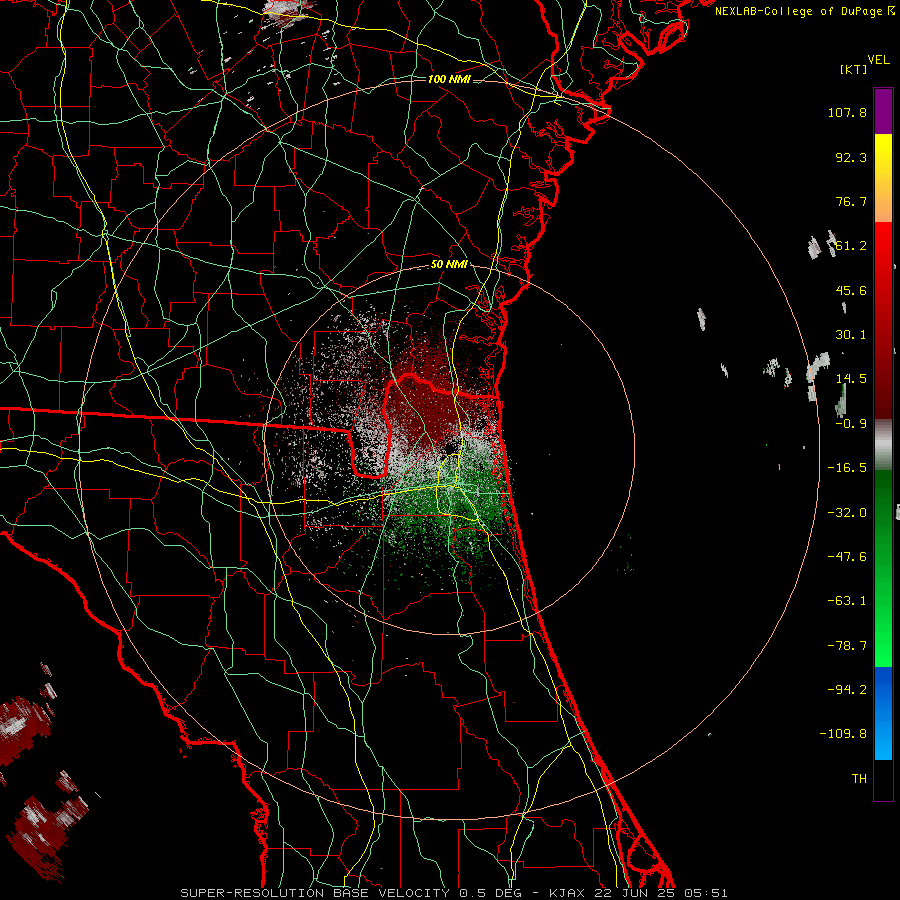Click the -63.1 velocity scale value
This screenshot has width=900, height=900.
847,601
